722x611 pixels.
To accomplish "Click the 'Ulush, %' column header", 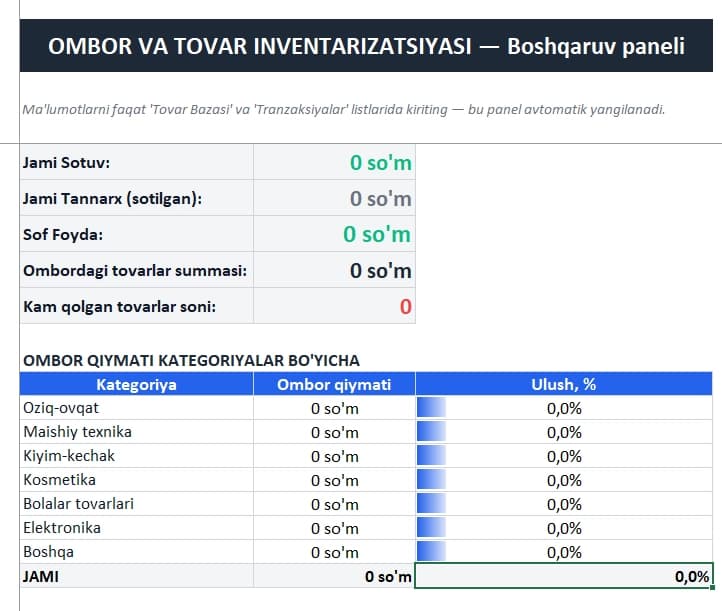I will pos(564,384).
